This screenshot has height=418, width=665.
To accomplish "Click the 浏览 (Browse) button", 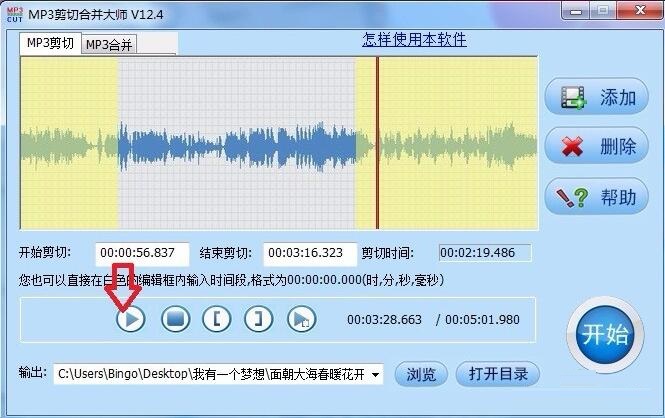I will (x=421, y=374).
